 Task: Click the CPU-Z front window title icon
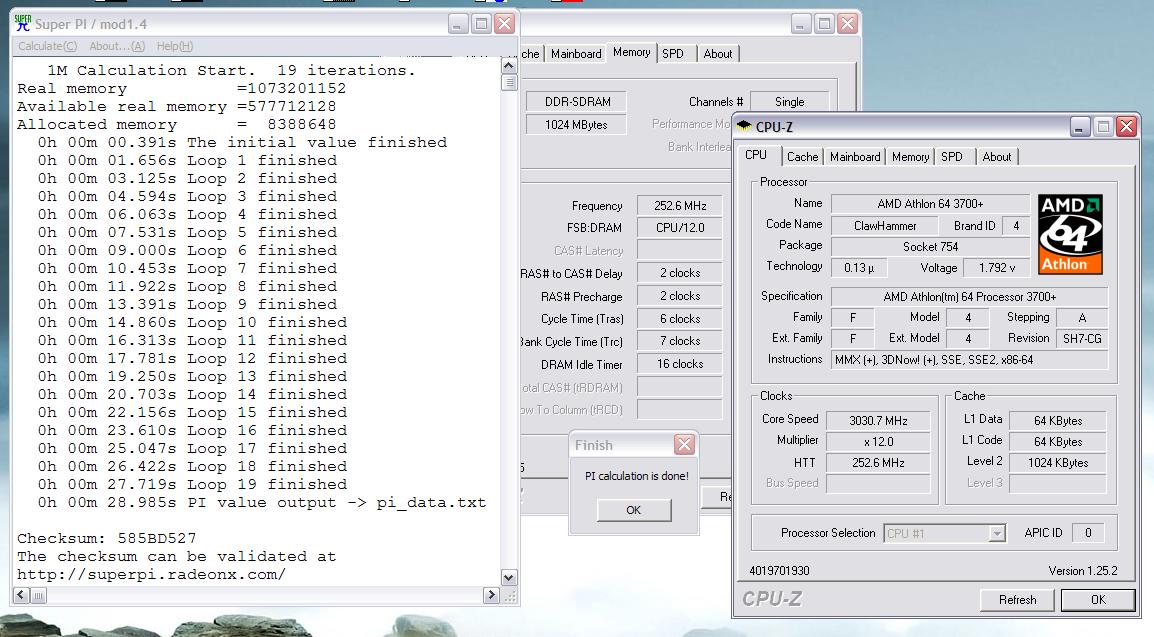click(x=745, y=126)
